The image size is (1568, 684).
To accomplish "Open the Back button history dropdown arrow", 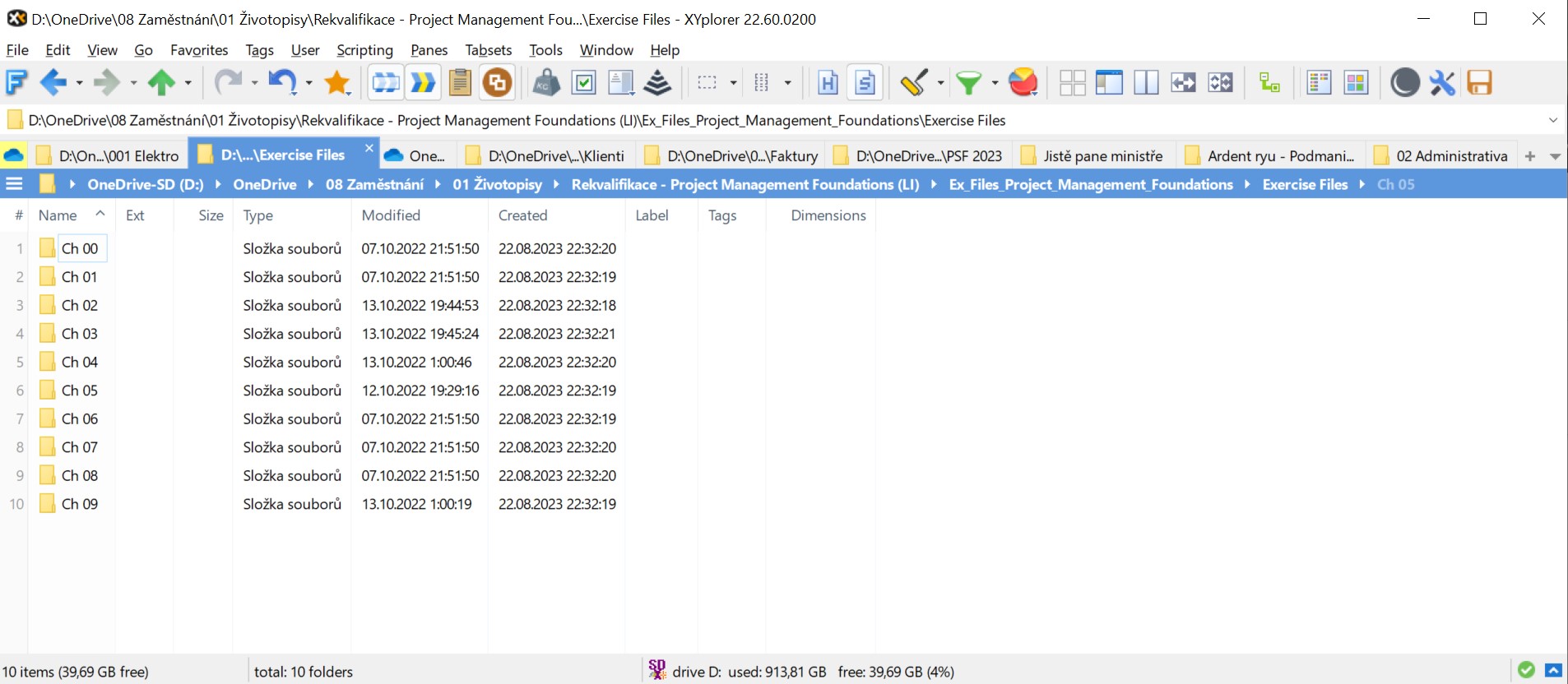I will (x=79, y=82).
